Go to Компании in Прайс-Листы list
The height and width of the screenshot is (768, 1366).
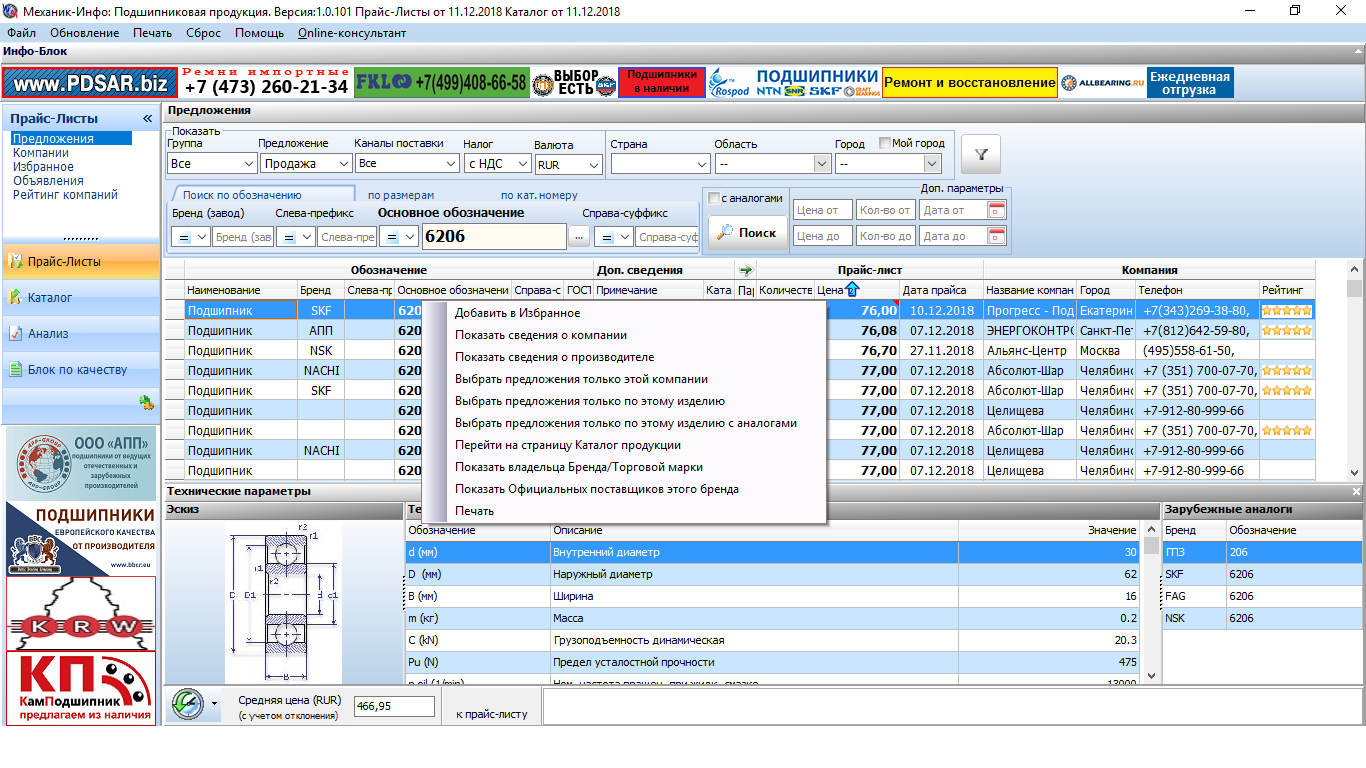[41, 153]
